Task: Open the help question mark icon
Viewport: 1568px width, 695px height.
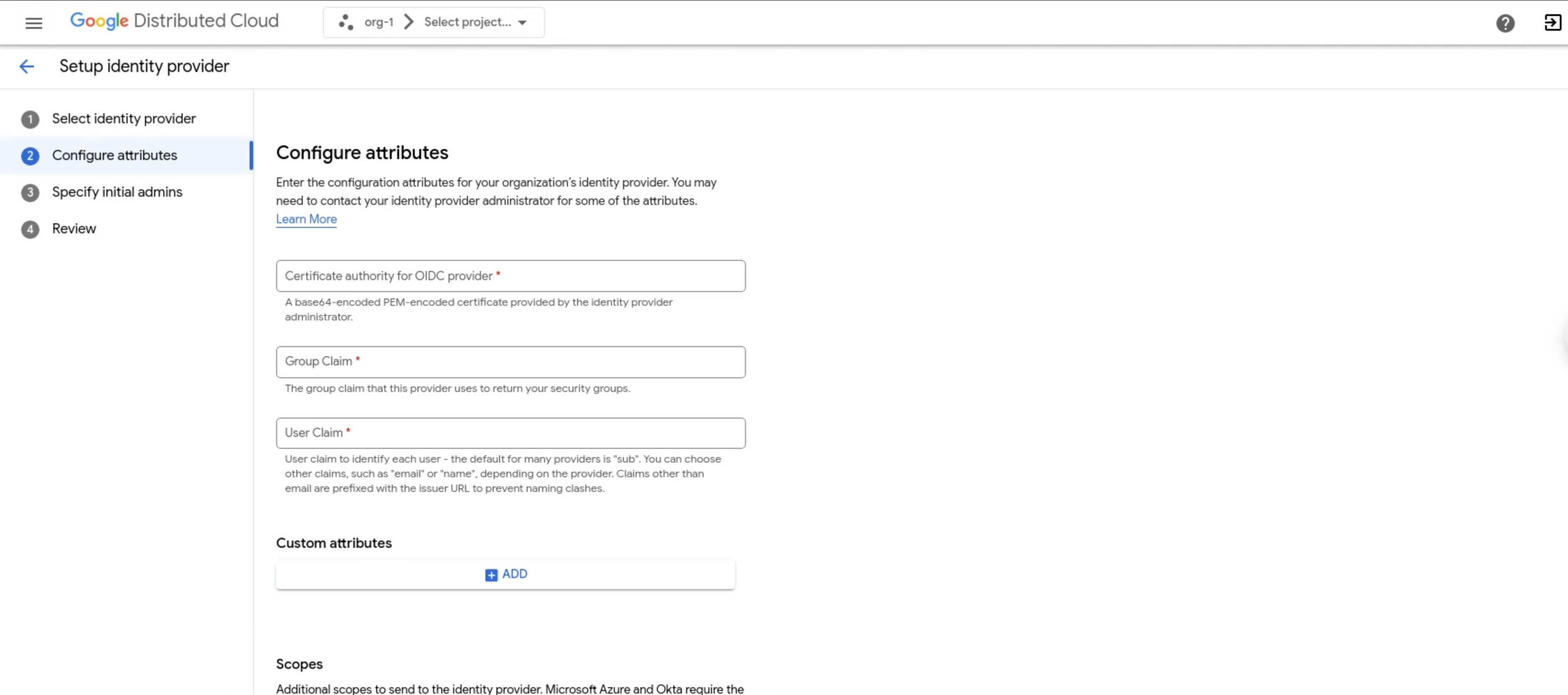Action: click(1505, 23)
